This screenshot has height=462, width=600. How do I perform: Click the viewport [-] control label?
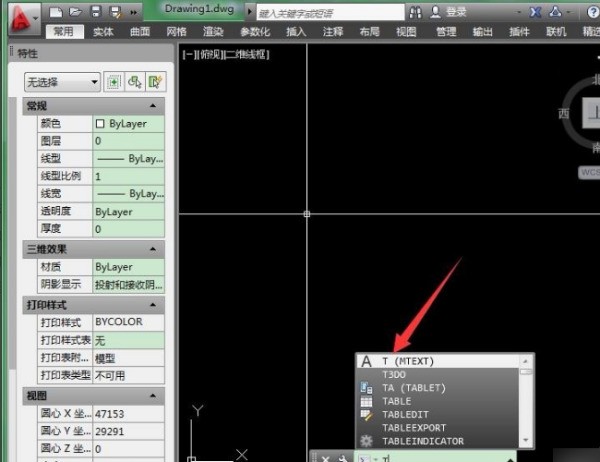(189, 55)
